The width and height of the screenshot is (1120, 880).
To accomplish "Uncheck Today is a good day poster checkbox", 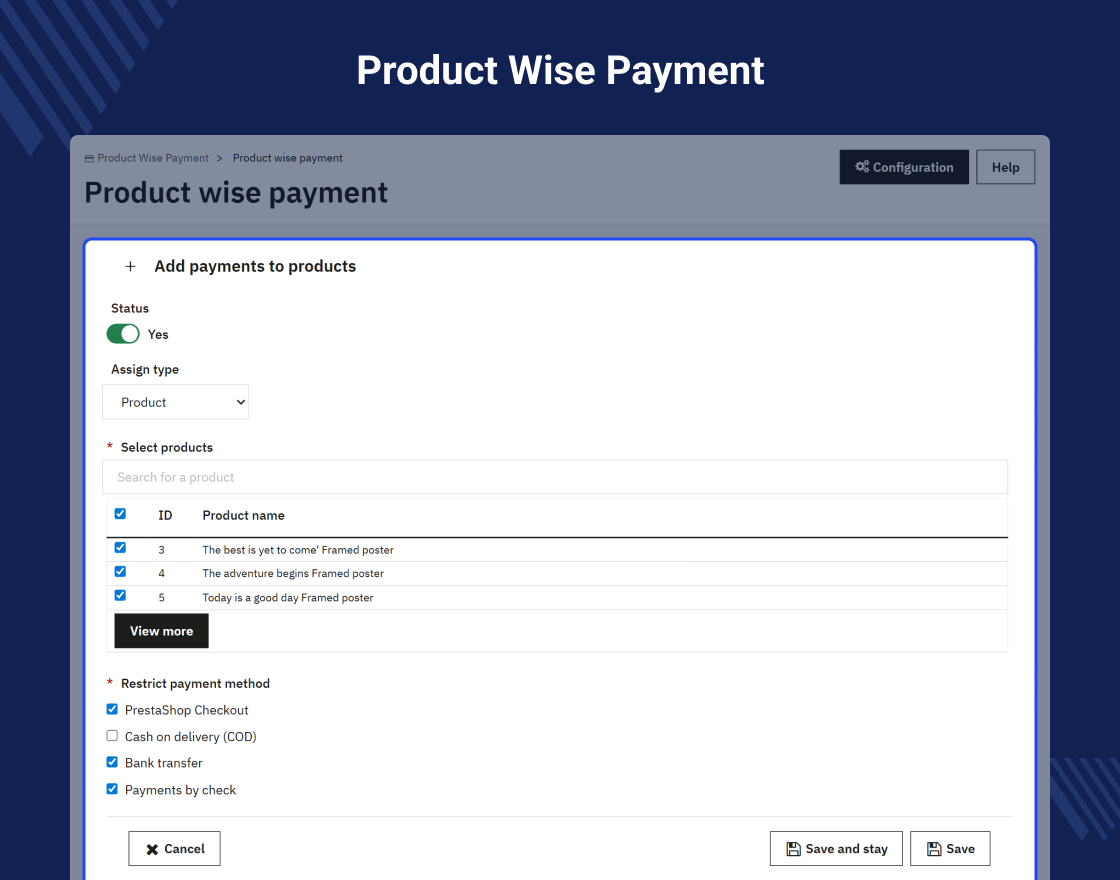I will (120, 596).
